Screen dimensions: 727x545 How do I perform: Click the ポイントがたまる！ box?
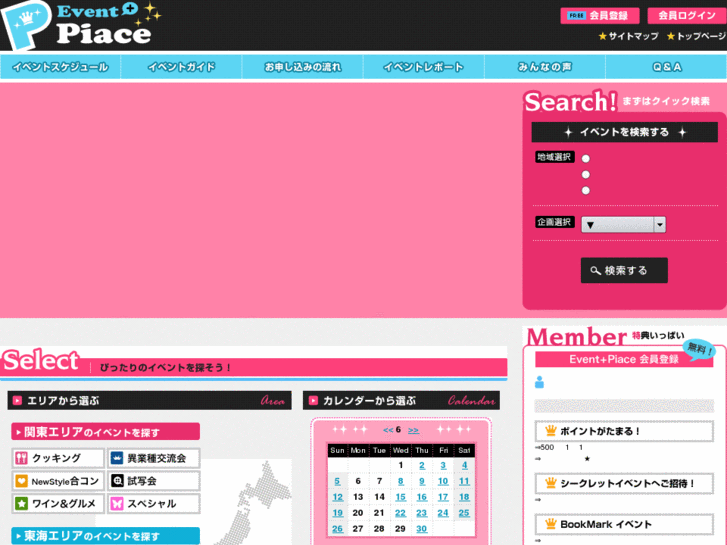click(624, 431)
